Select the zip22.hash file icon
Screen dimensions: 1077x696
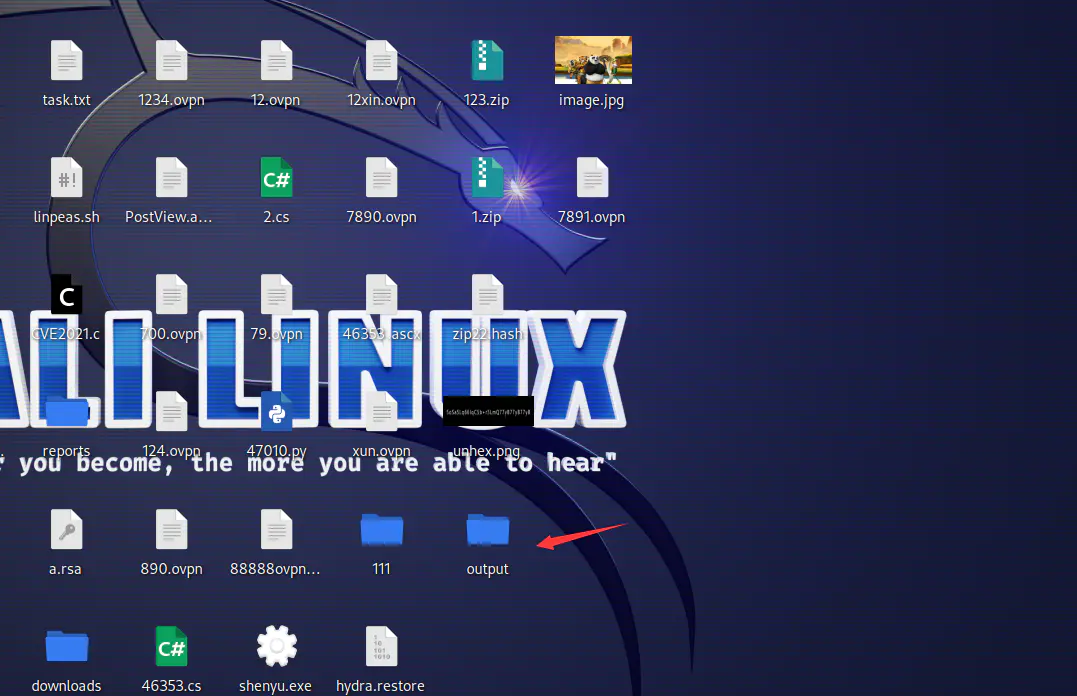pos(487,295)
